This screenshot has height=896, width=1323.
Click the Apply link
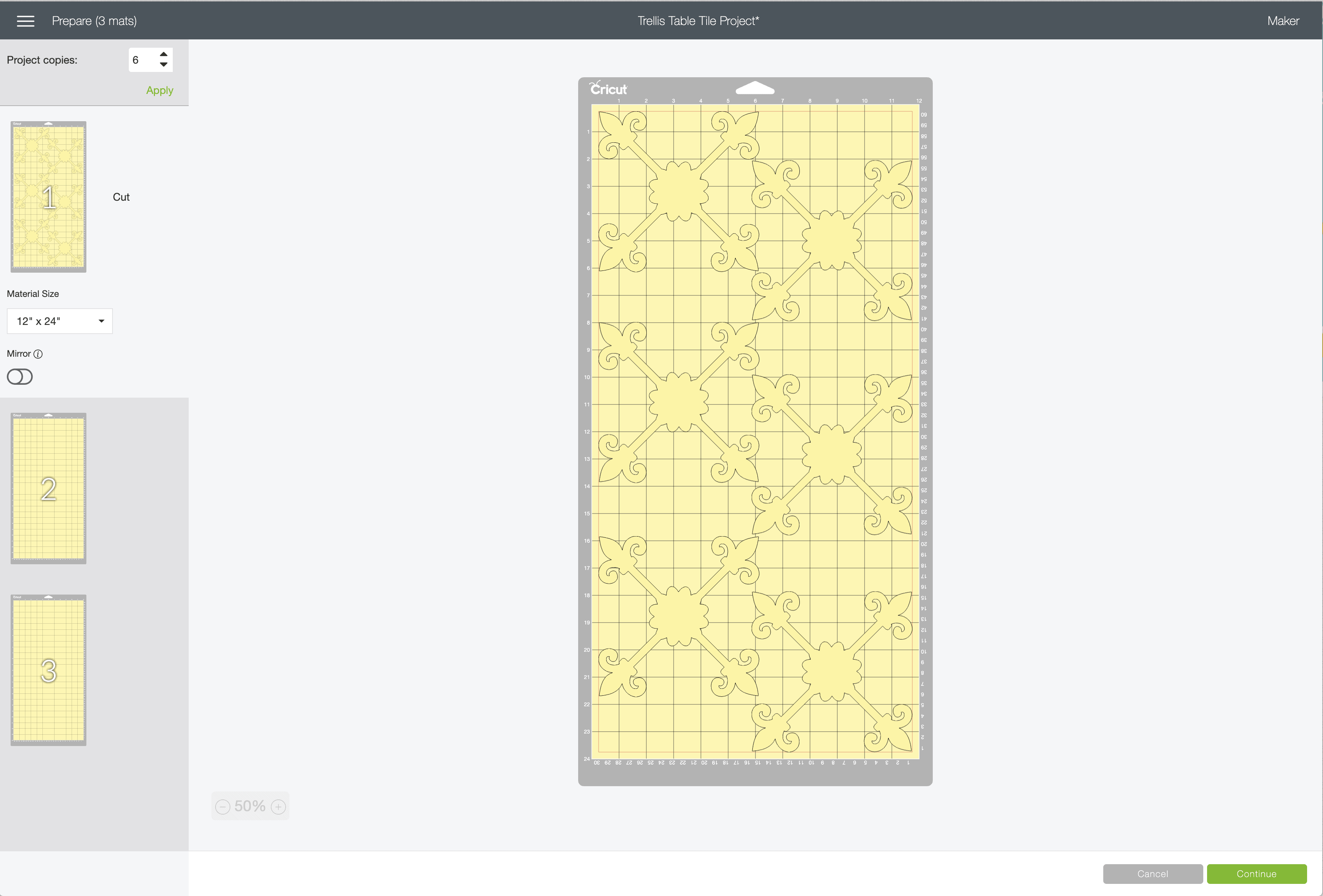(x=160, y=91)
